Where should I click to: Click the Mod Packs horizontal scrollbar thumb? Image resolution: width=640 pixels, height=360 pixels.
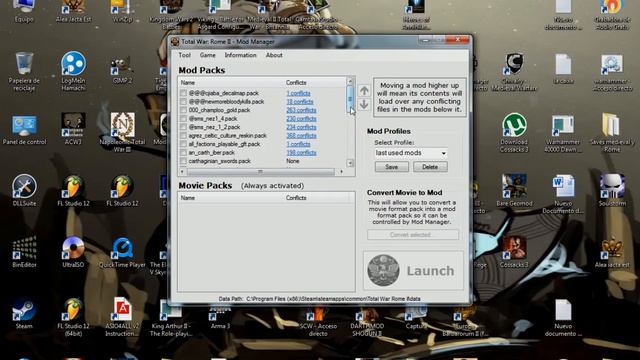tap(260, 172)
